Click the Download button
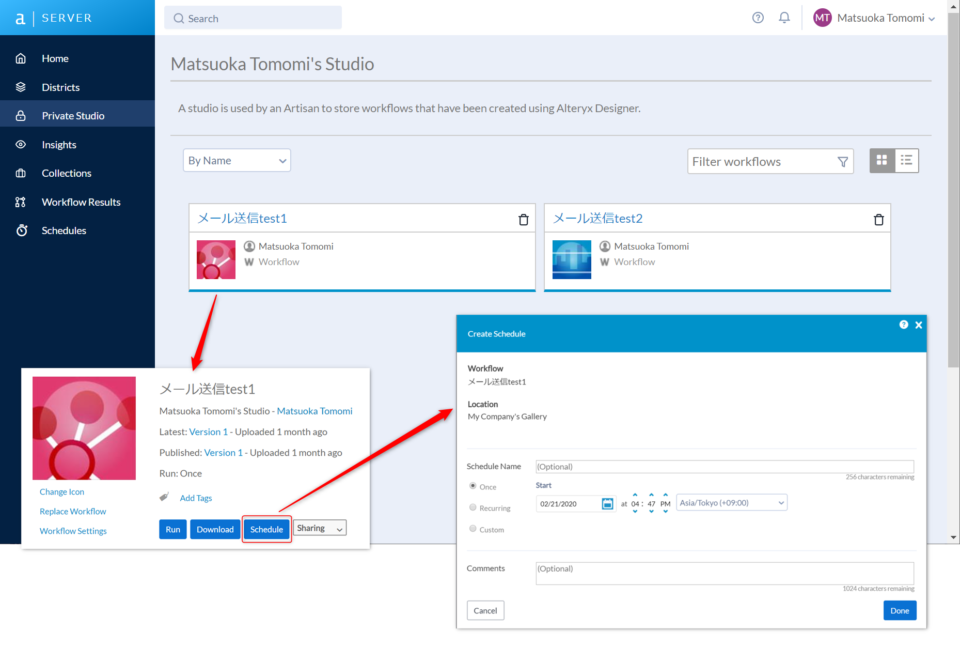Screen dimensions: 960x646 coord(215,529)
